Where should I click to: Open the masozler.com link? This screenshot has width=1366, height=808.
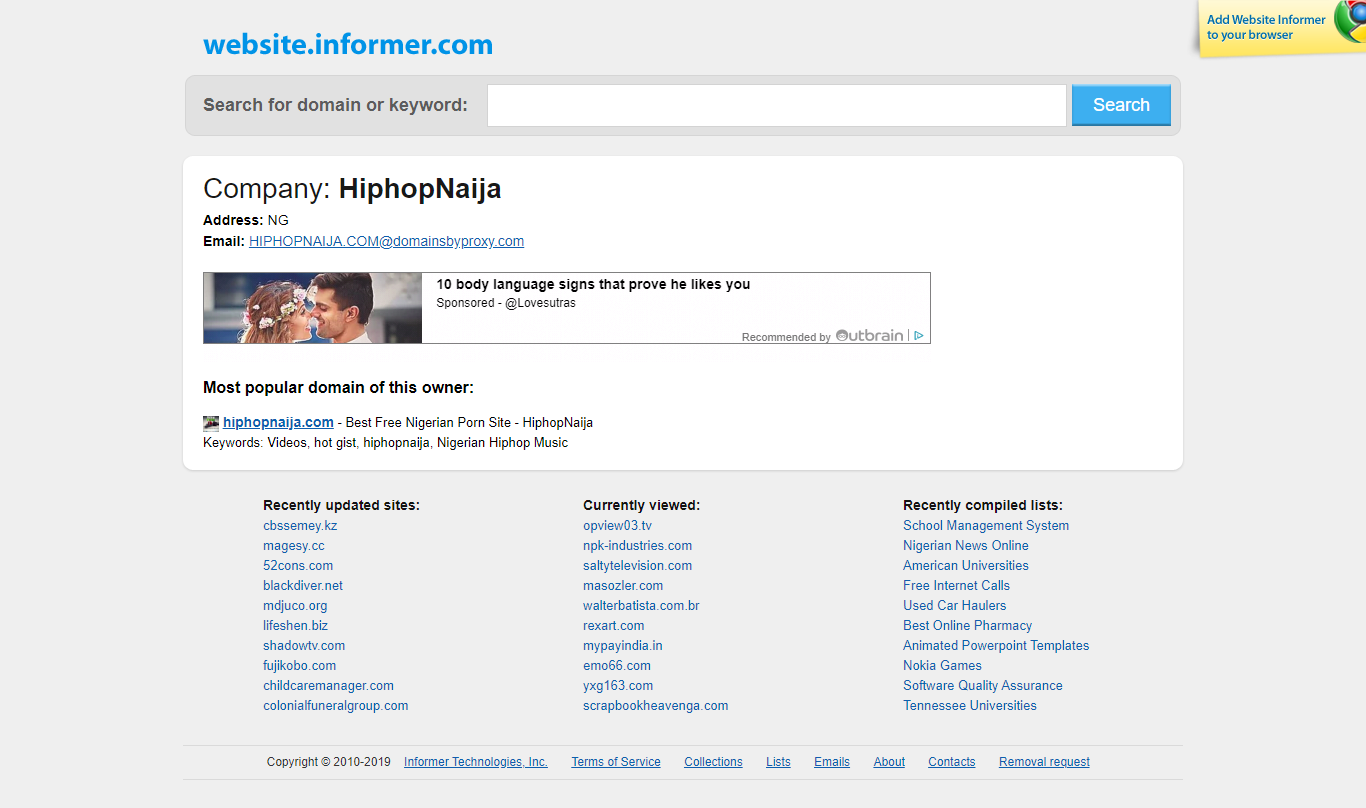623,585
